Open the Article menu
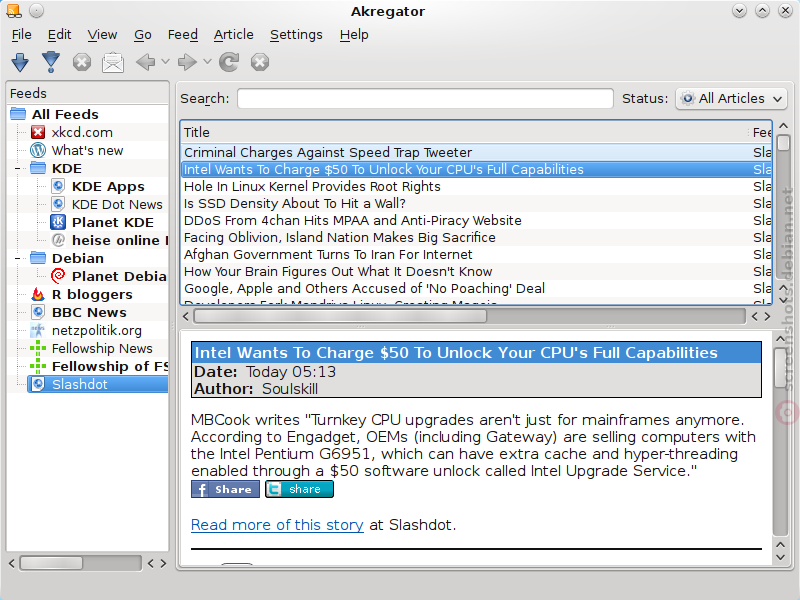 coord(234,35)
